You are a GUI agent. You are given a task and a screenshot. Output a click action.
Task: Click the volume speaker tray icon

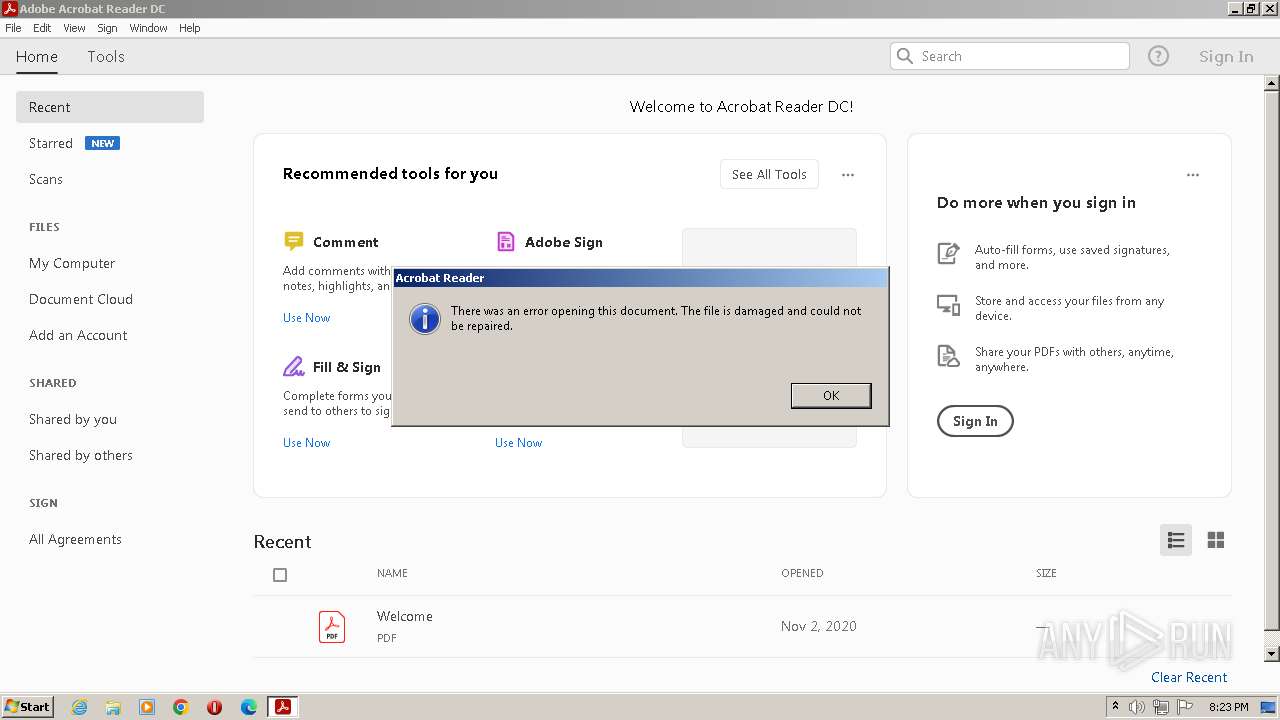coord(1137,707)
